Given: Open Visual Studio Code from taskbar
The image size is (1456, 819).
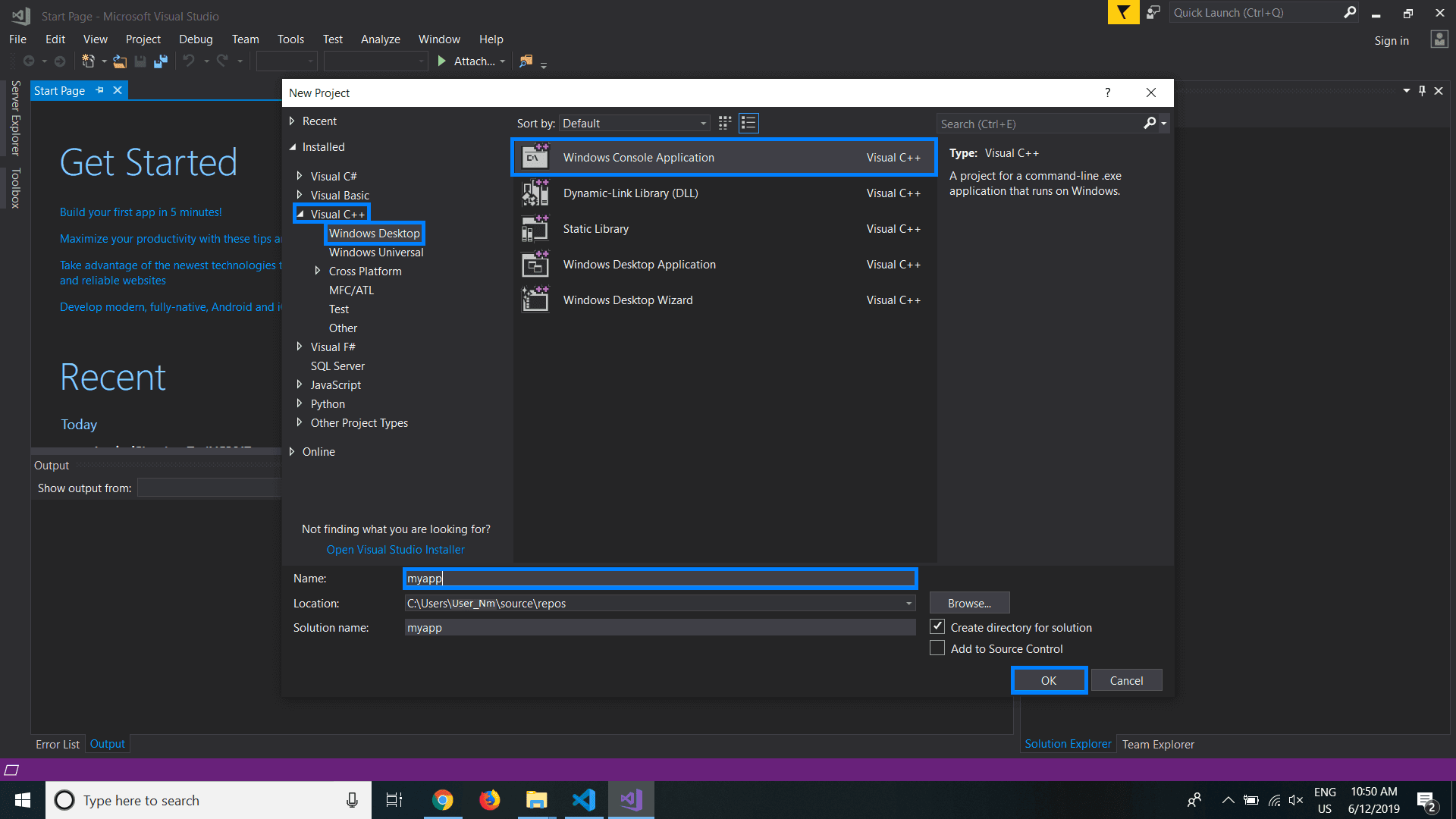Looking at the screenshot, I should [584, 800].
